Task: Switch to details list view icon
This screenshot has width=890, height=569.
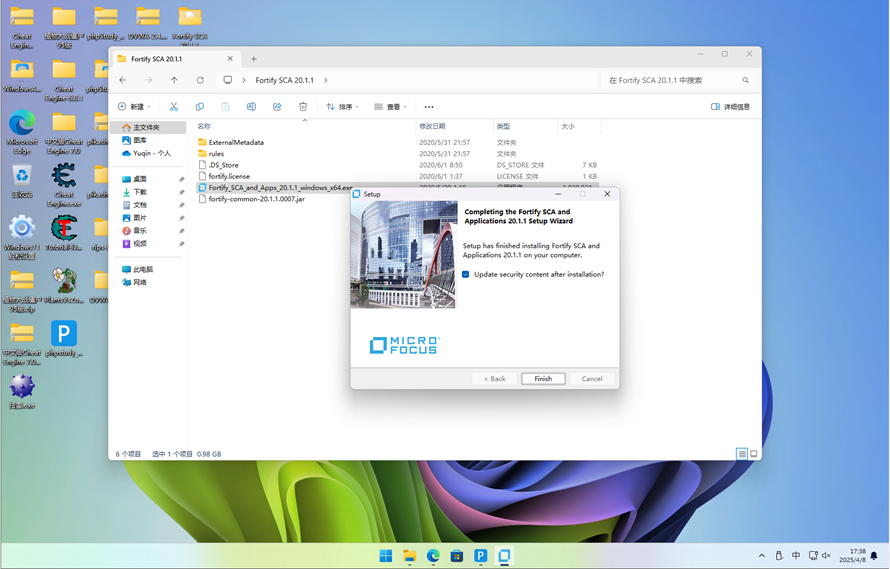Action: (742, 454)
